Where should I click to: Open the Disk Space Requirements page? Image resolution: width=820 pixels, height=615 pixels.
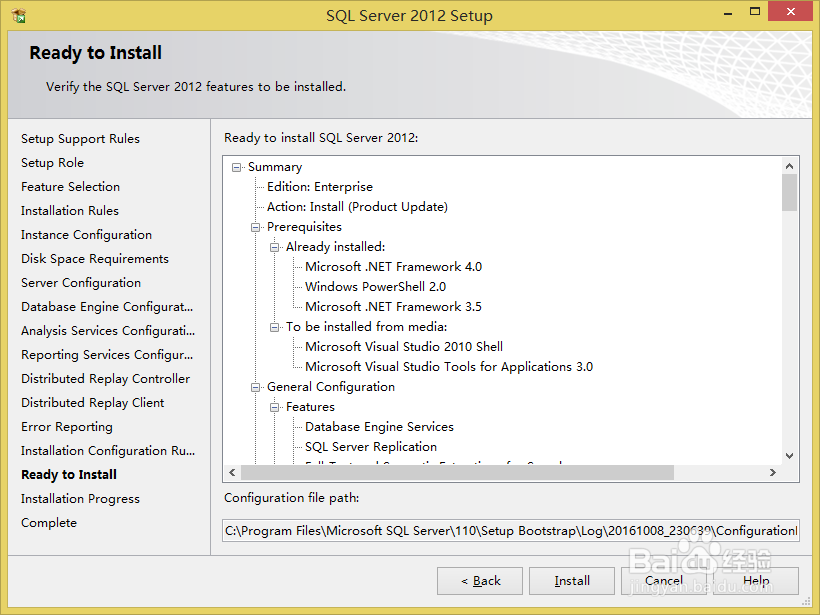point(94,258)
